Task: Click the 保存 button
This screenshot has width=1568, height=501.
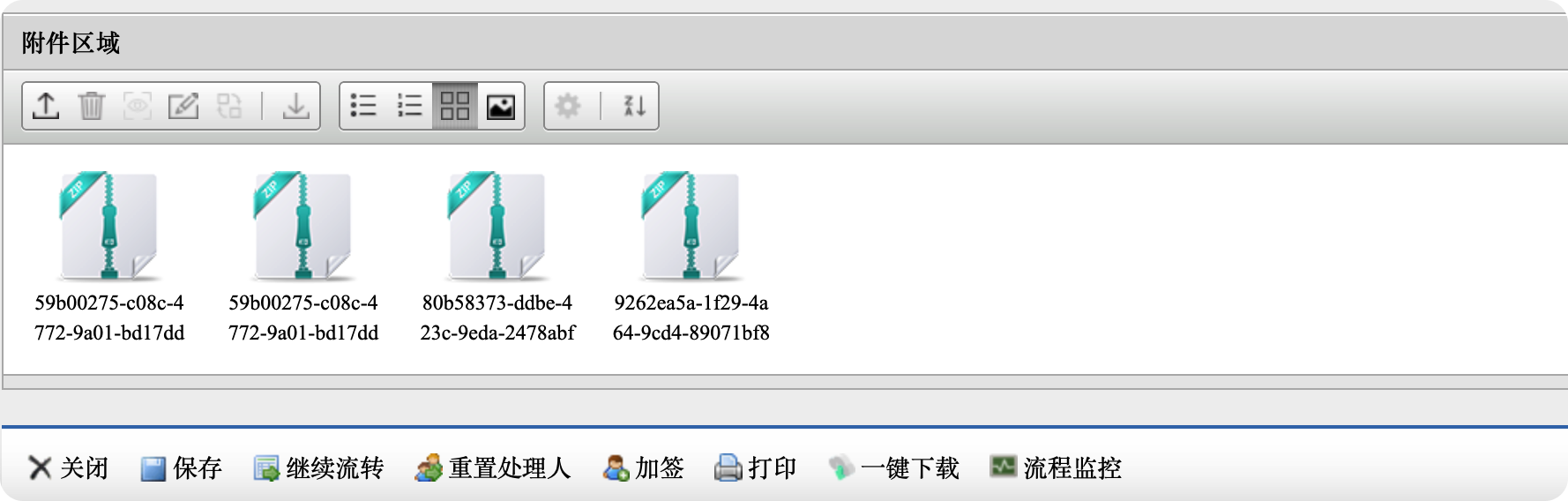Action: click(181, 467)
